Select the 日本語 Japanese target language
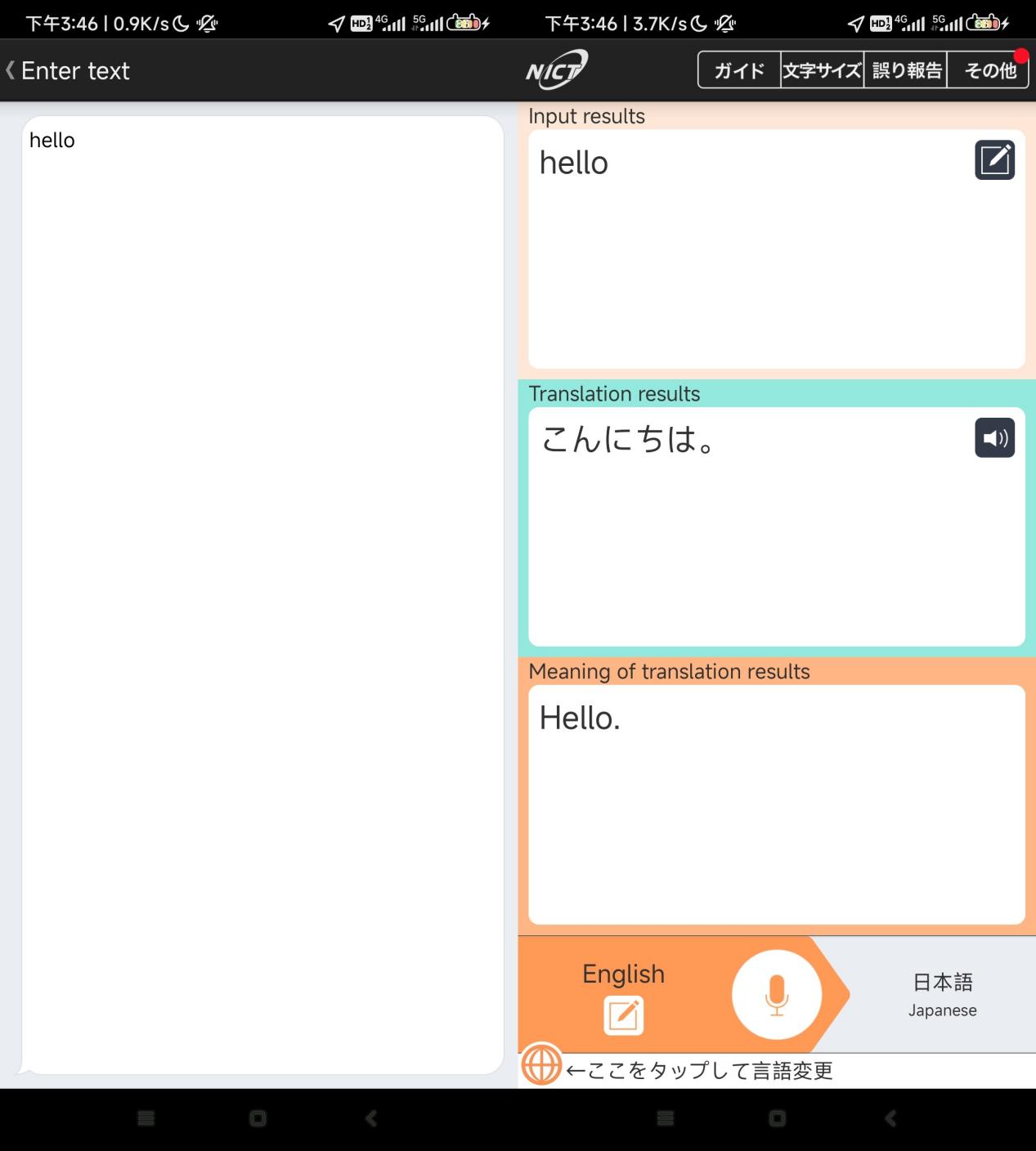Viewport: 1036px width, 1151px height. click(941, 993)
